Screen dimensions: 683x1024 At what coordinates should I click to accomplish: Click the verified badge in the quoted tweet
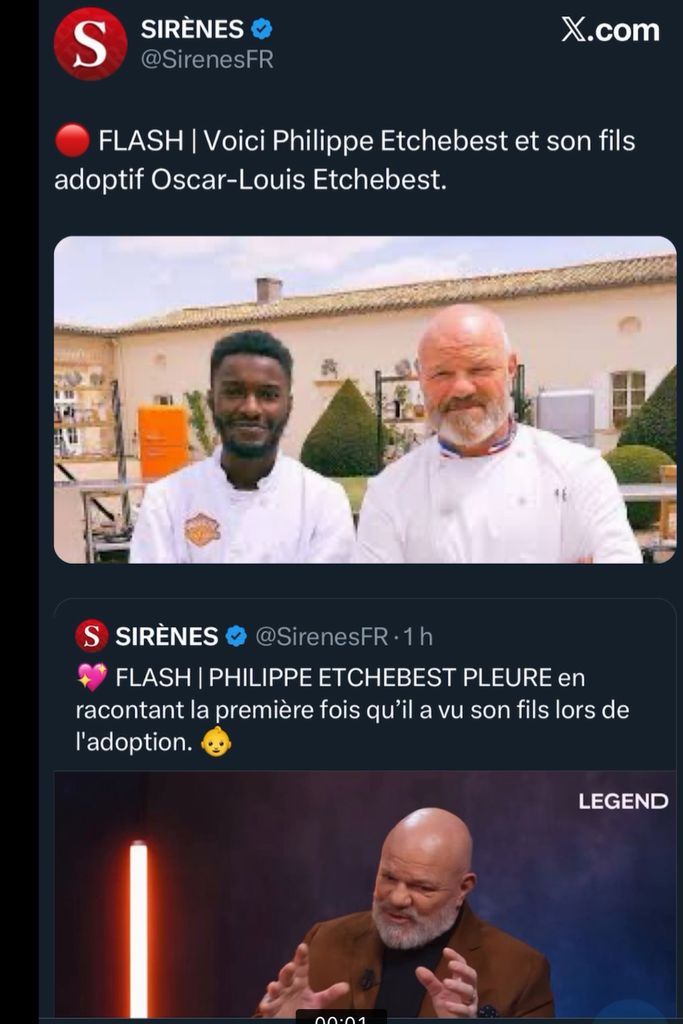tap(236, 636)
